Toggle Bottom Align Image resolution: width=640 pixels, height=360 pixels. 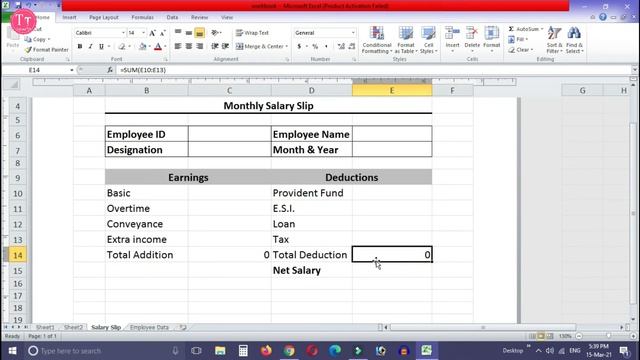(200, 33)
